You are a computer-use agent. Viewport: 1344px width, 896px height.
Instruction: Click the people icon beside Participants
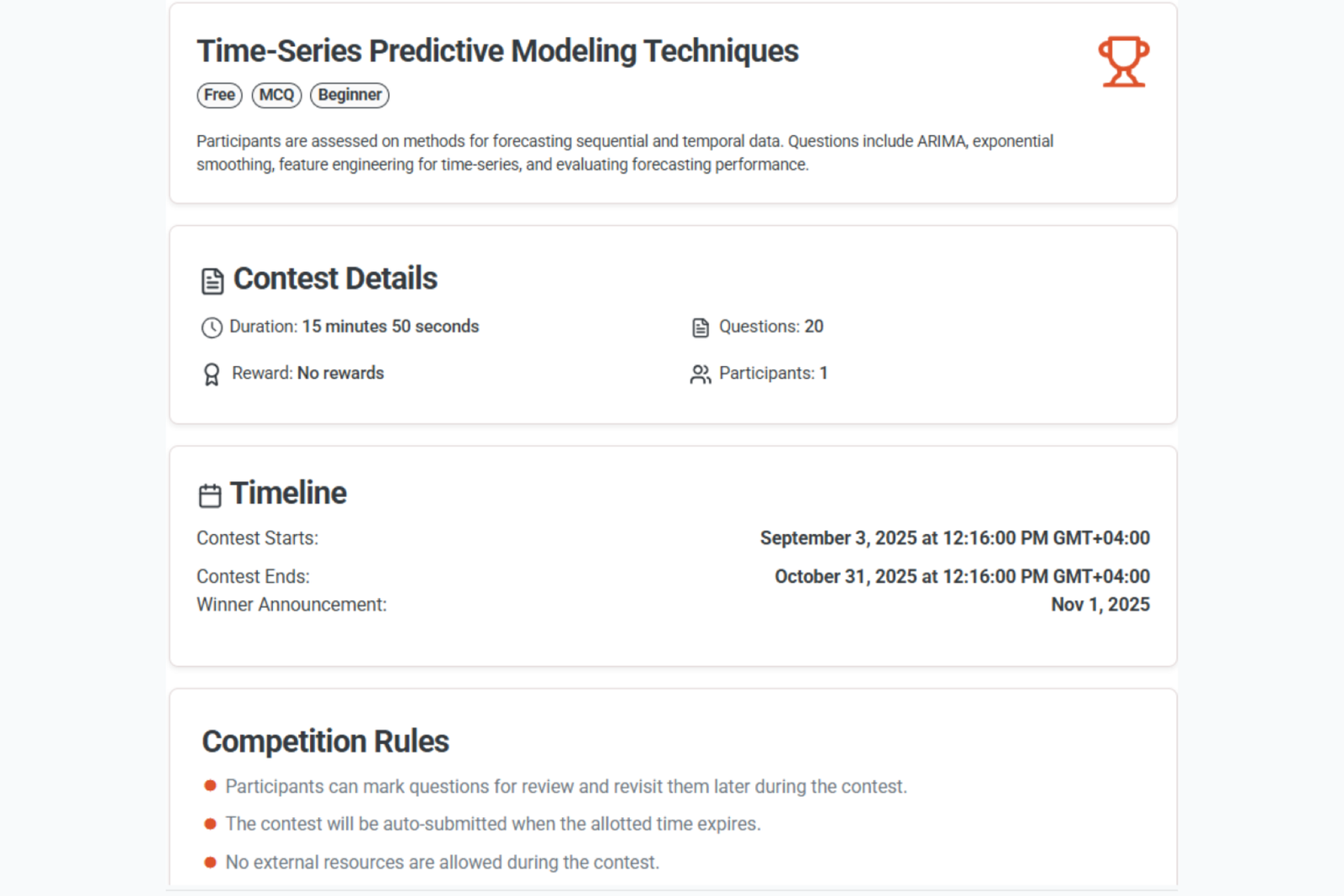point(701,375)
